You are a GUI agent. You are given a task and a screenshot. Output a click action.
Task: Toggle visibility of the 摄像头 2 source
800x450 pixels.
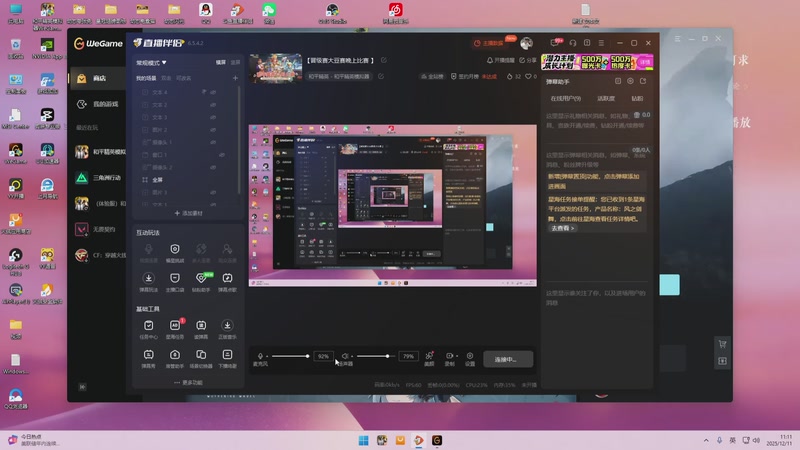[x=213, y=167]
